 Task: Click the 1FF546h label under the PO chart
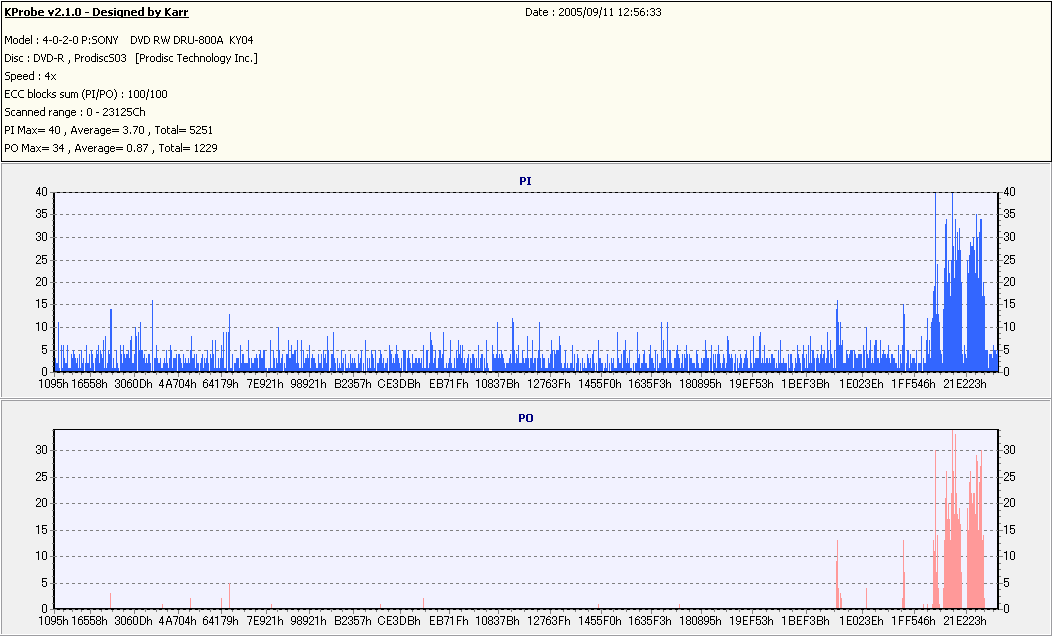point(913,621)
